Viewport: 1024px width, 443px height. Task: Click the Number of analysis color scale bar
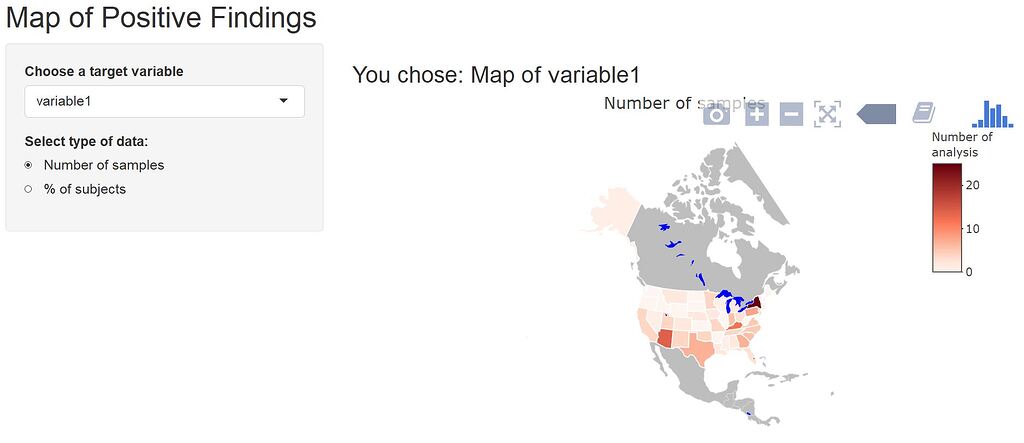click(x=947, y=218)
